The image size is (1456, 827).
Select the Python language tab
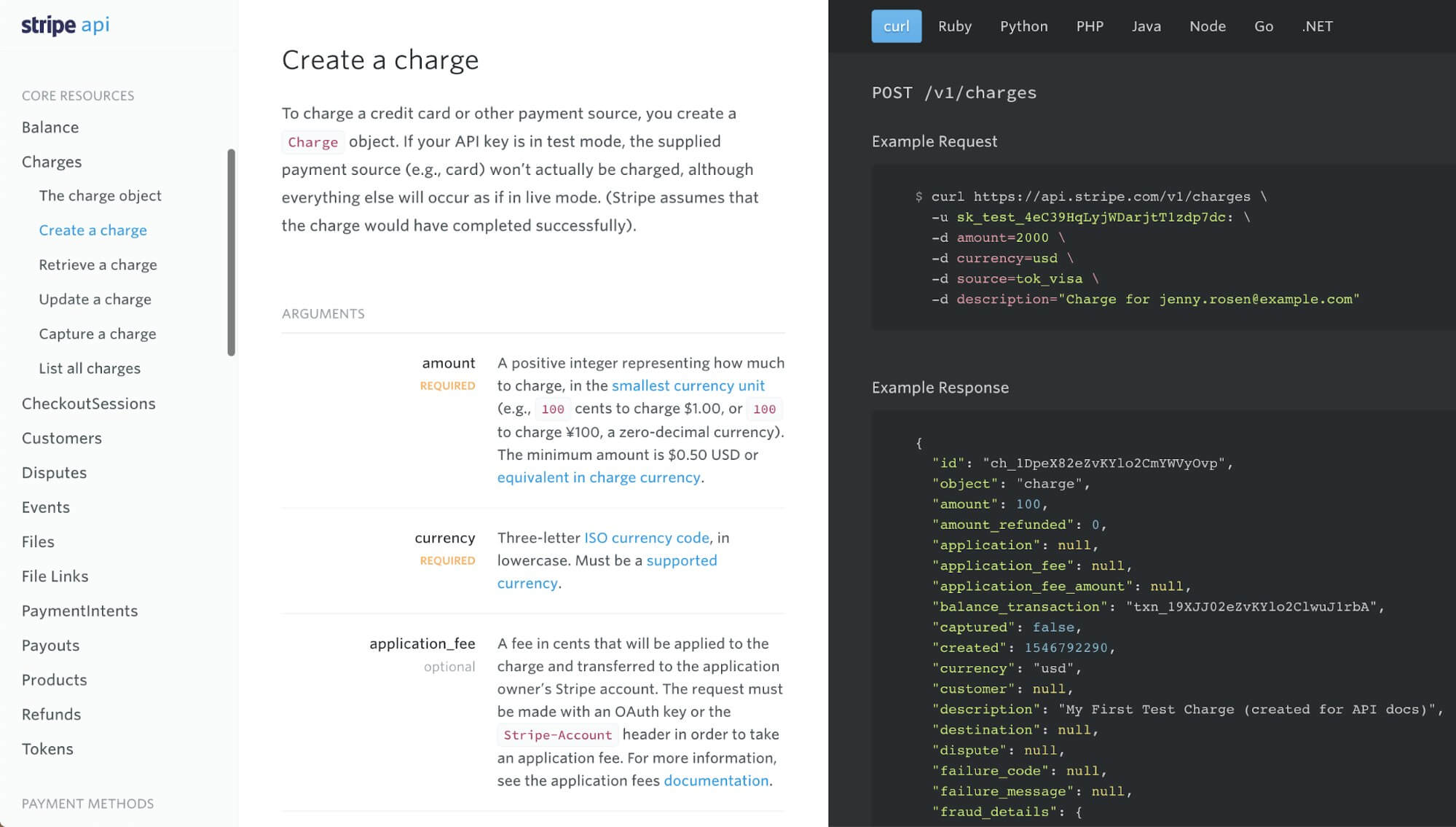(x=1023, y=26)
